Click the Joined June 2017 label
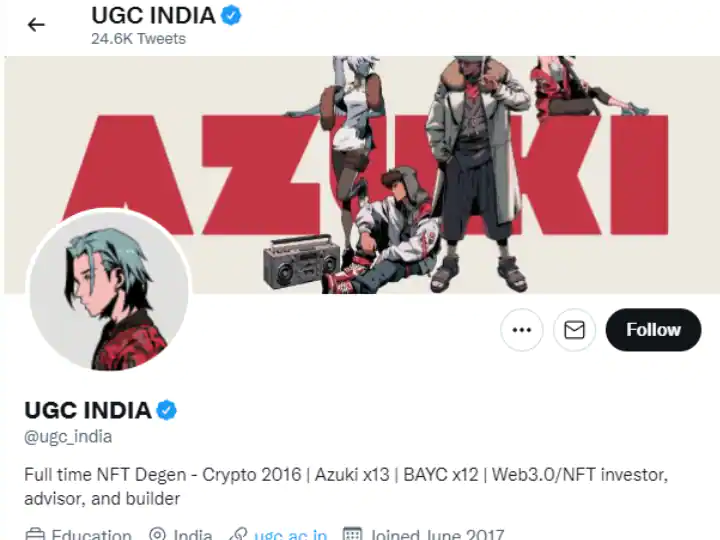 pyautogui.click(x=437, y=534)
